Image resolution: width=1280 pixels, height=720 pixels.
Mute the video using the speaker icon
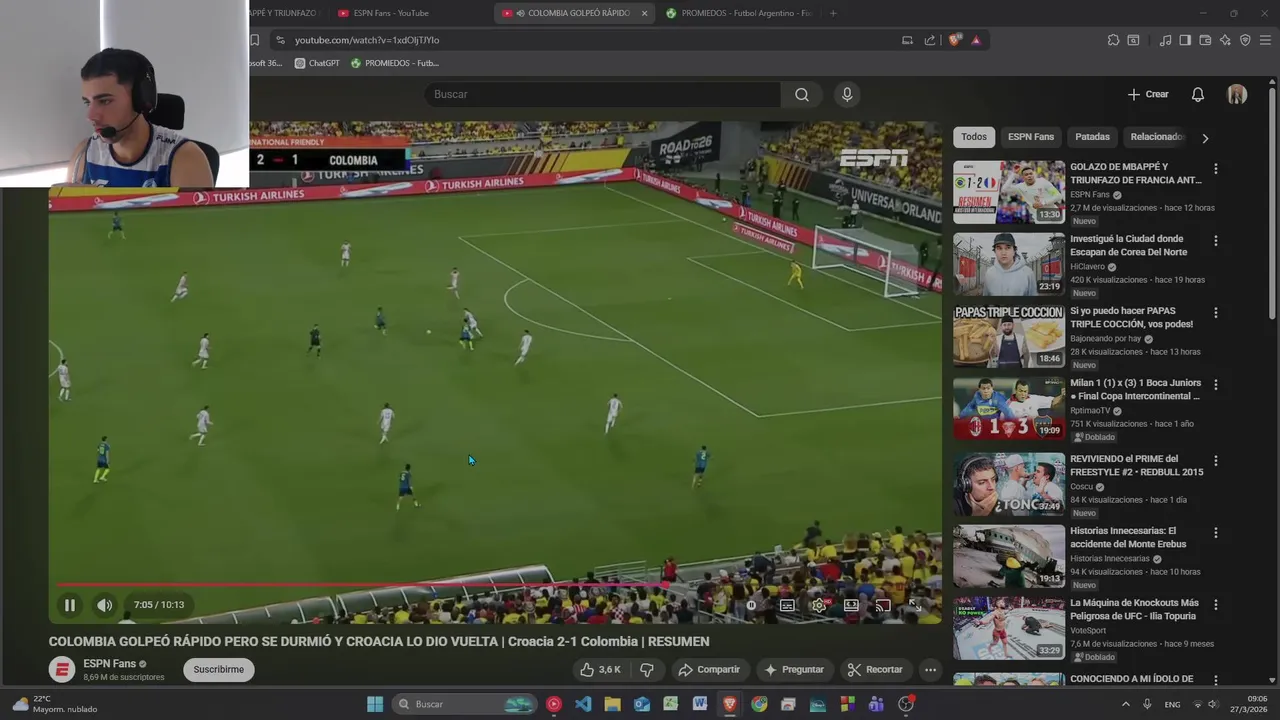[x=104, y=605]
